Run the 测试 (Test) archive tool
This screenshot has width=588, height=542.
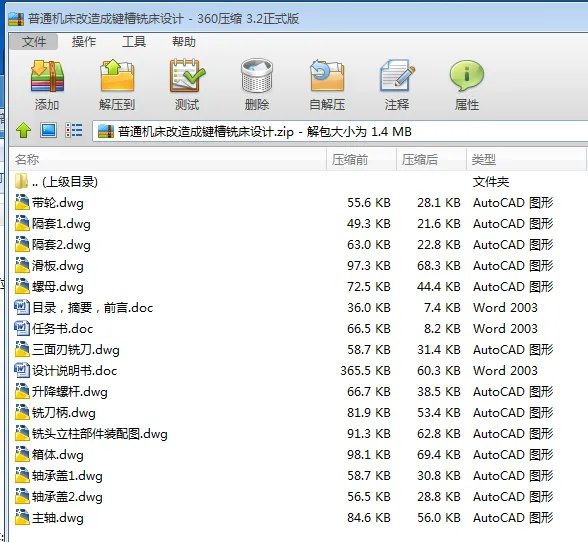tap(187, 76)
